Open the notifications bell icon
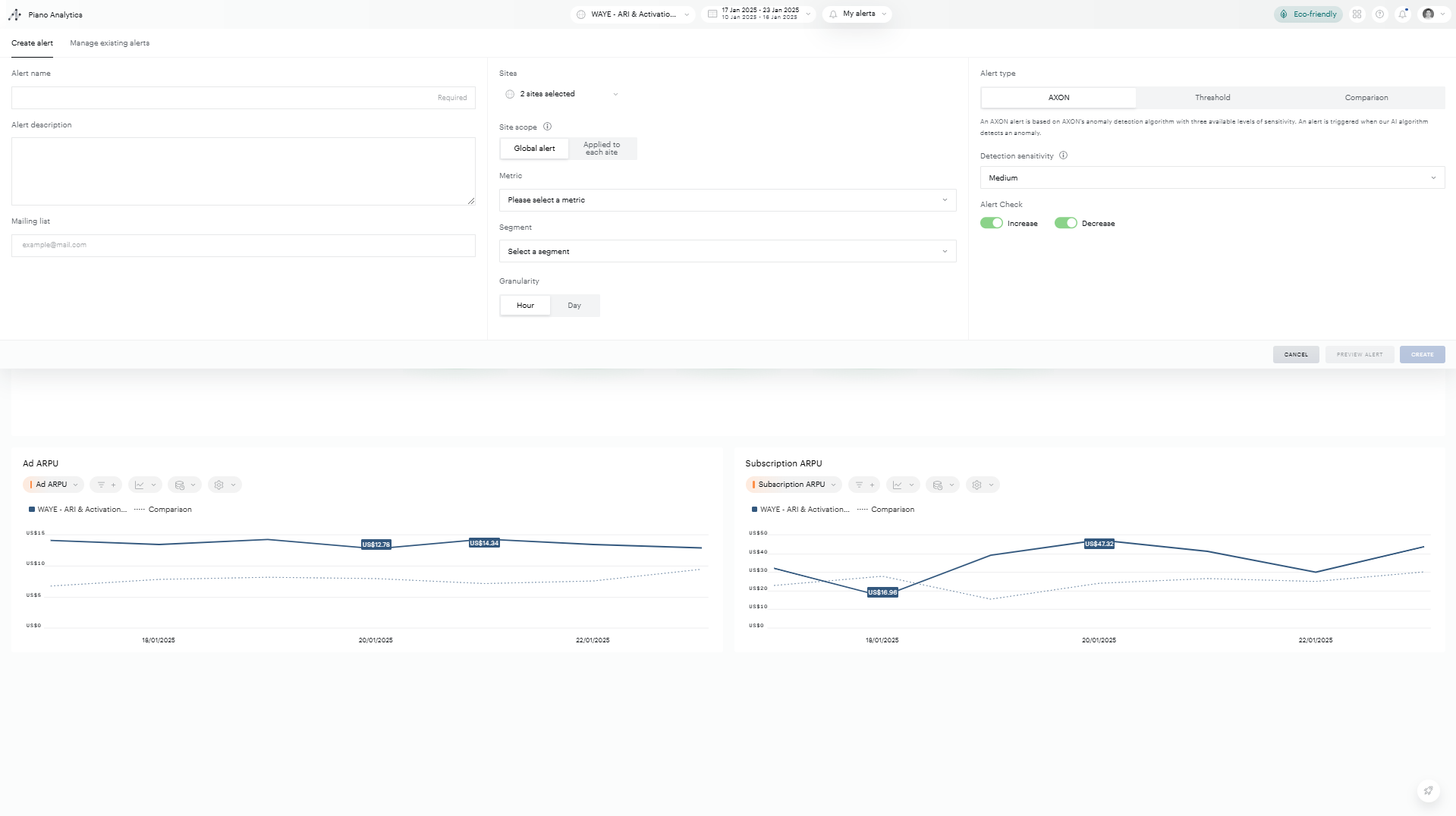Image resolution: width=1456 pixels, height=816 pixels. point(1403,14)
